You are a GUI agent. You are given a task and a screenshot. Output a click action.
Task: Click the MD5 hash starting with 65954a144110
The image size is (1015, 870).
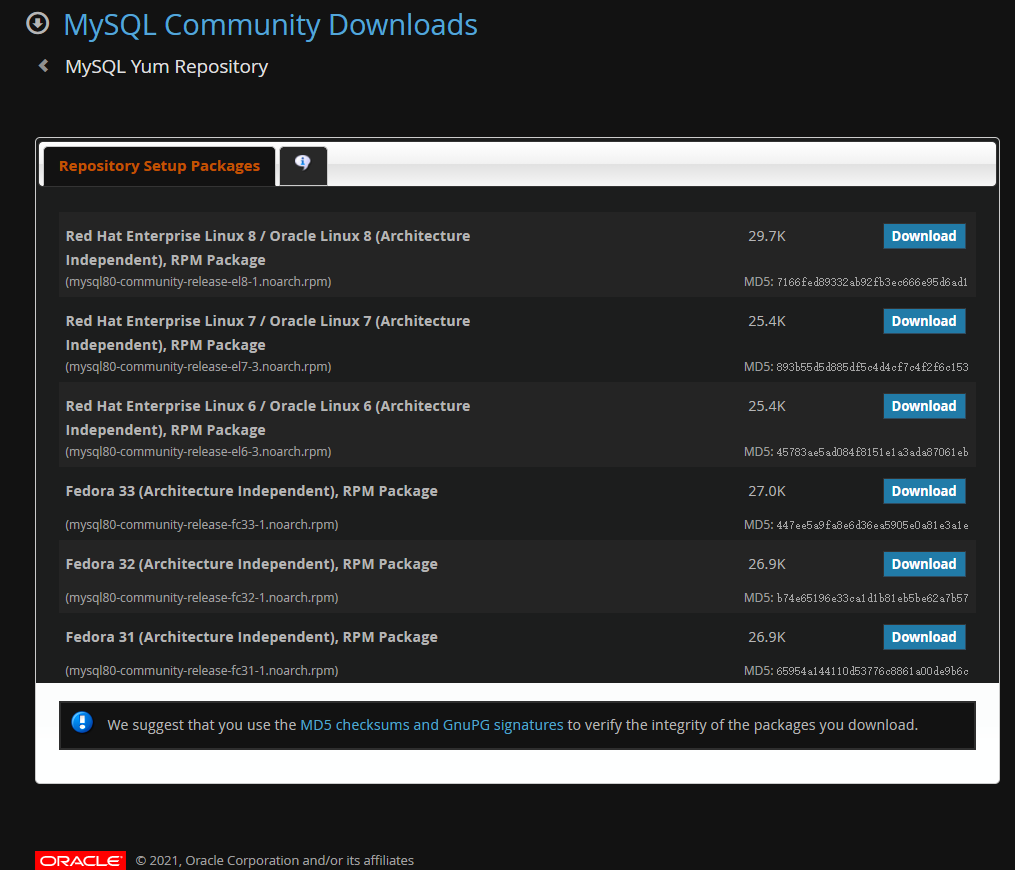pos(872,671)
